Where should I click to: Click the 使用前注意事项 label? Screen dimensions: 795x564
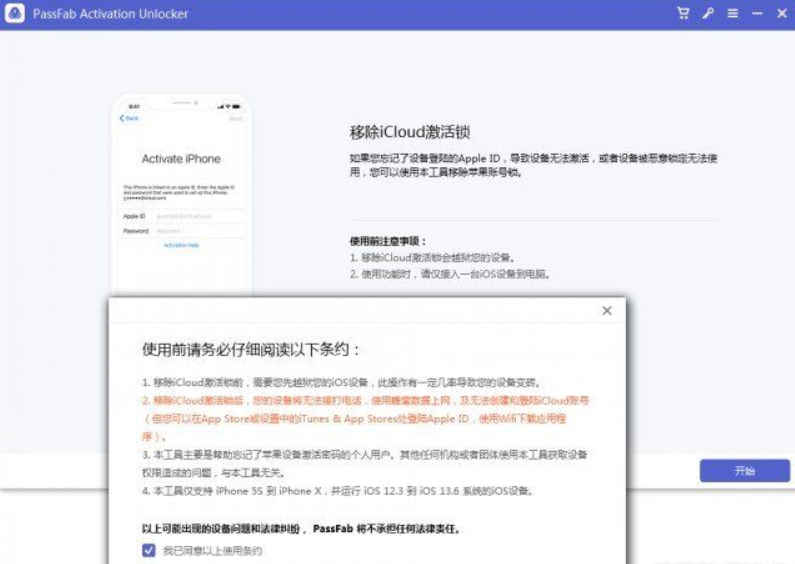388,241
